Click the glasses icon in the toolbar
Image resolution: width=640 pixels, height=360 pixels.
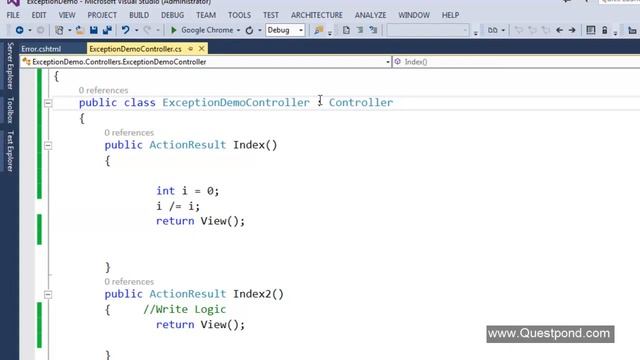coord(493,30)
